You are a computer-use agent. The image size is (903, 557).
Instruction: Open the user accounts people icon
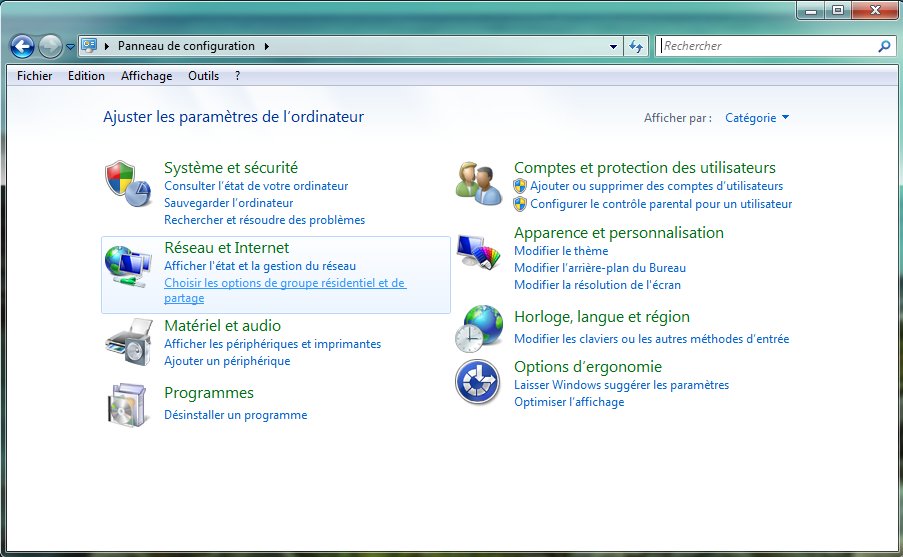[x=478, y=183]
